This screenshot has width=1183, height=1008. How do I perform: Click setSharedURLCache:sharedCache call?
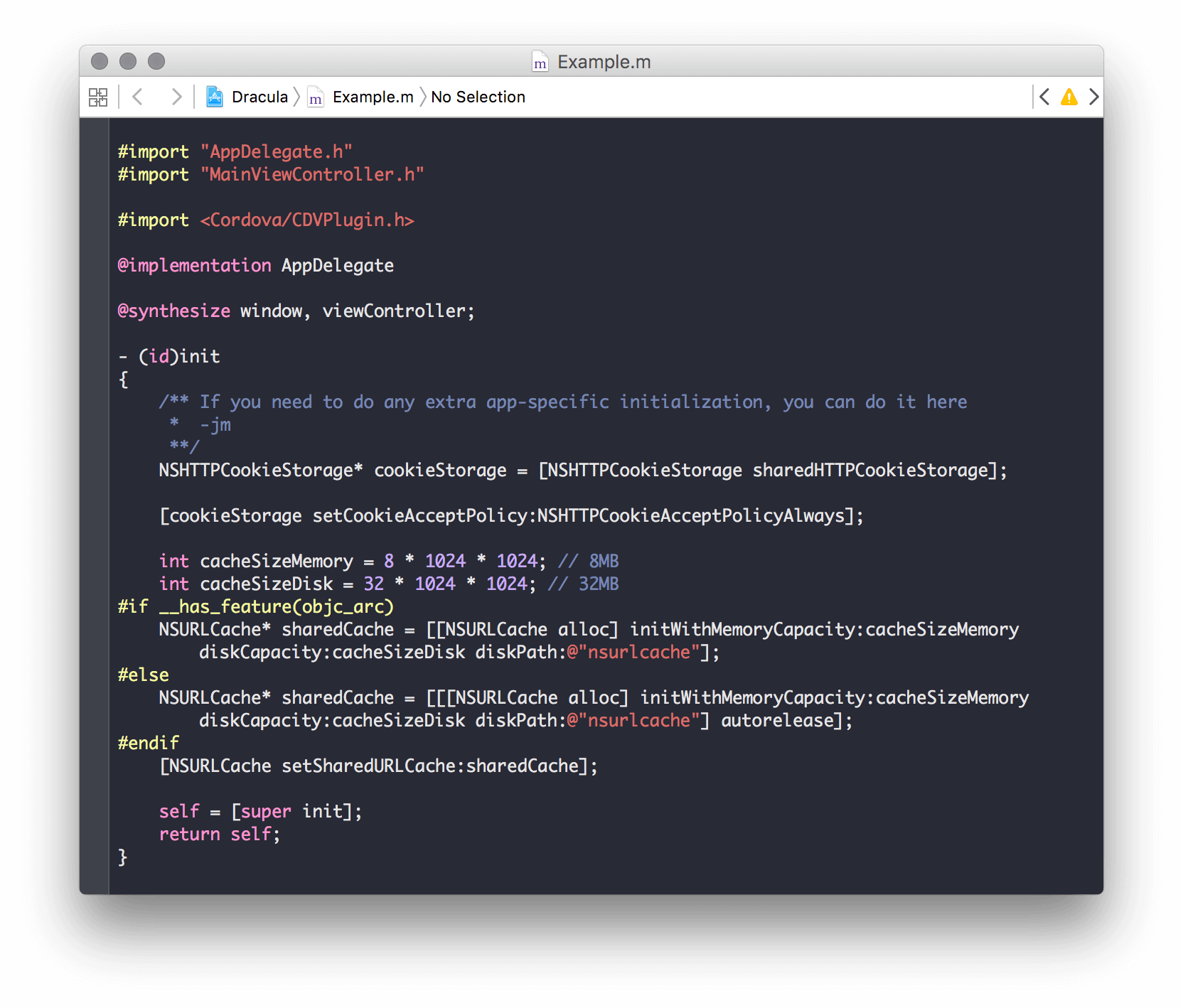pos(430,766)
